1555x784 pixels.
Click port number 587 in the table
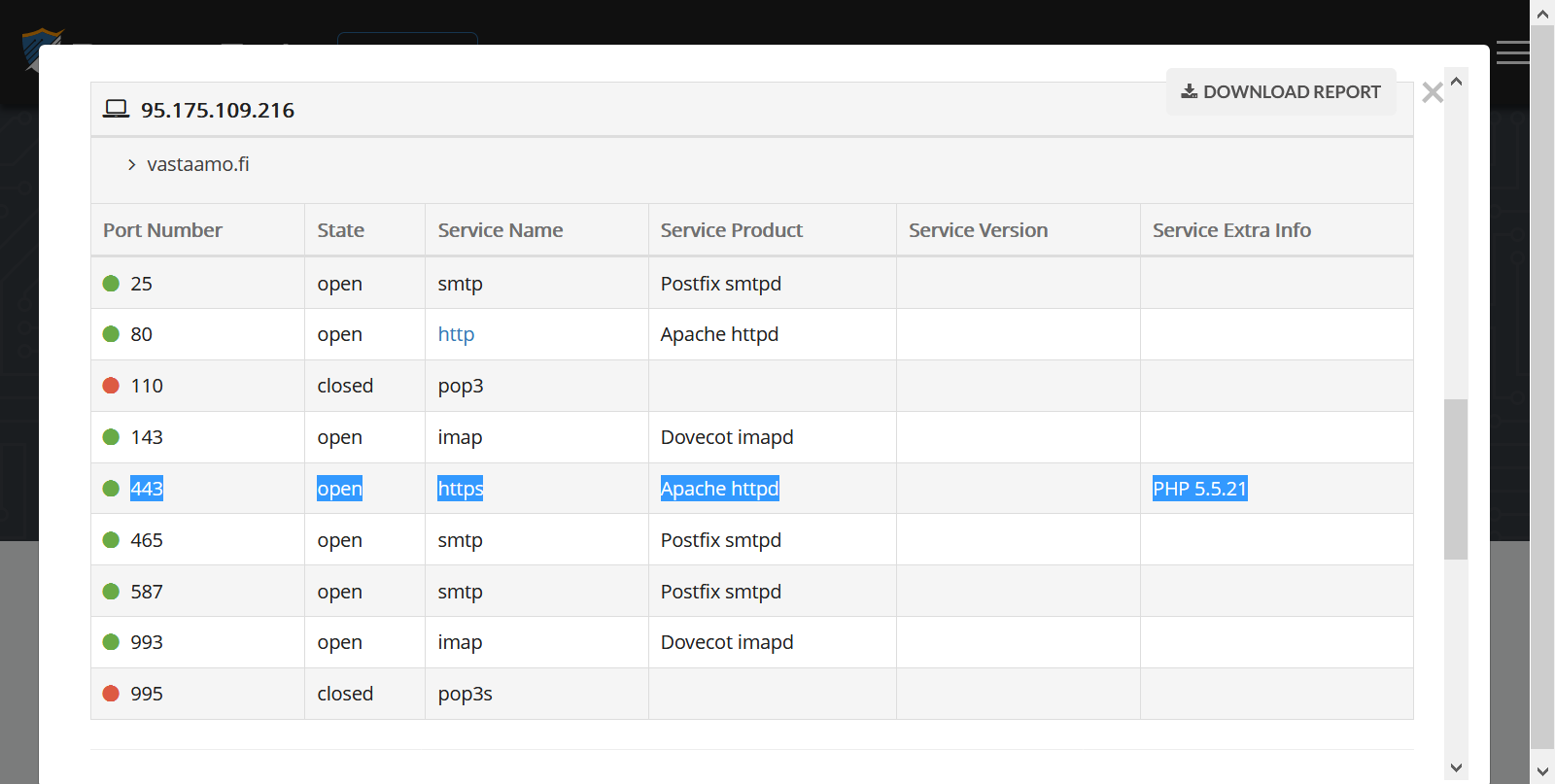[x=147, y=592]
